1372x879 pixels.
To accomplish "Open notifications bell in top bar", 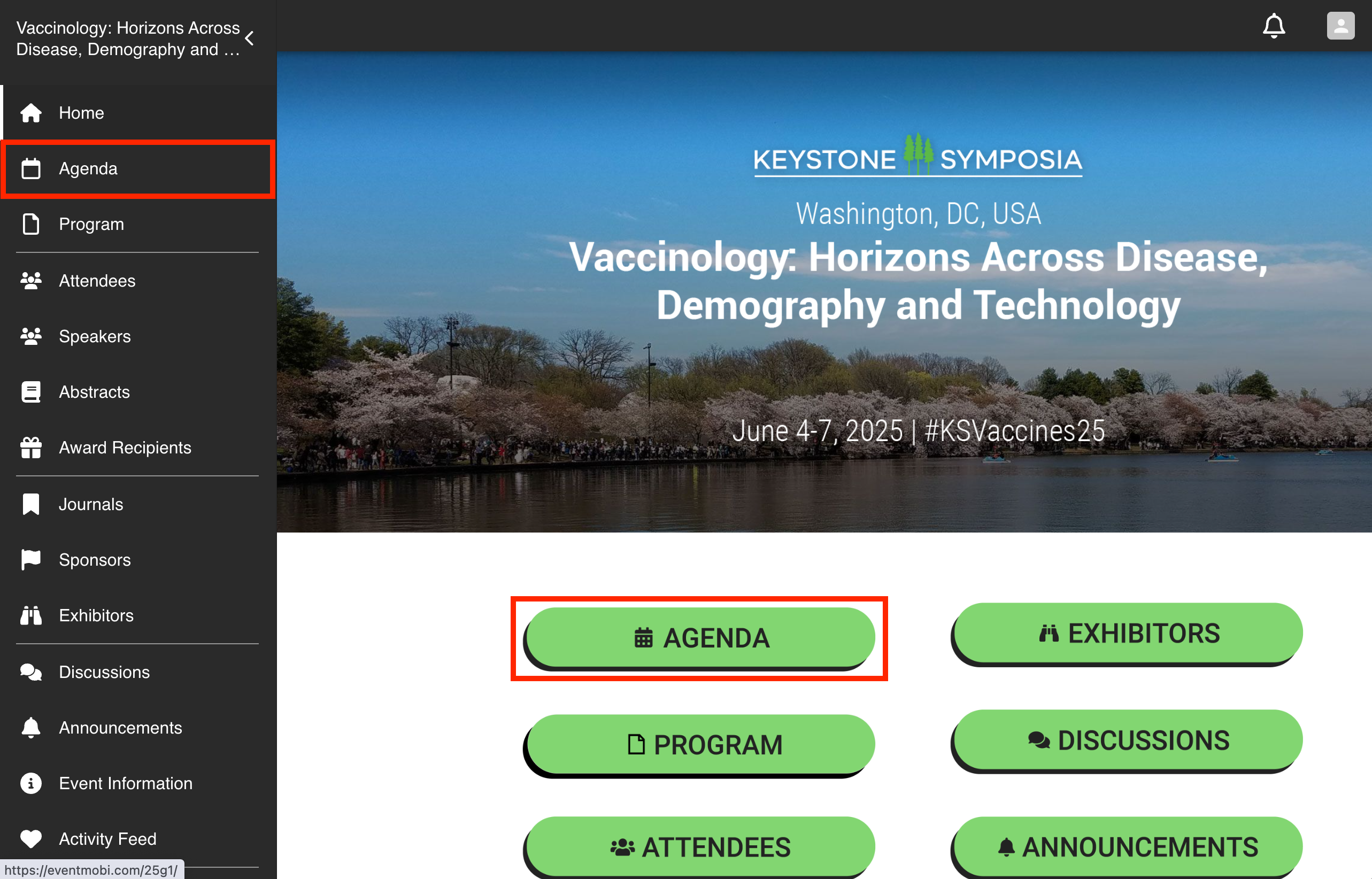I will point(1273,26).
